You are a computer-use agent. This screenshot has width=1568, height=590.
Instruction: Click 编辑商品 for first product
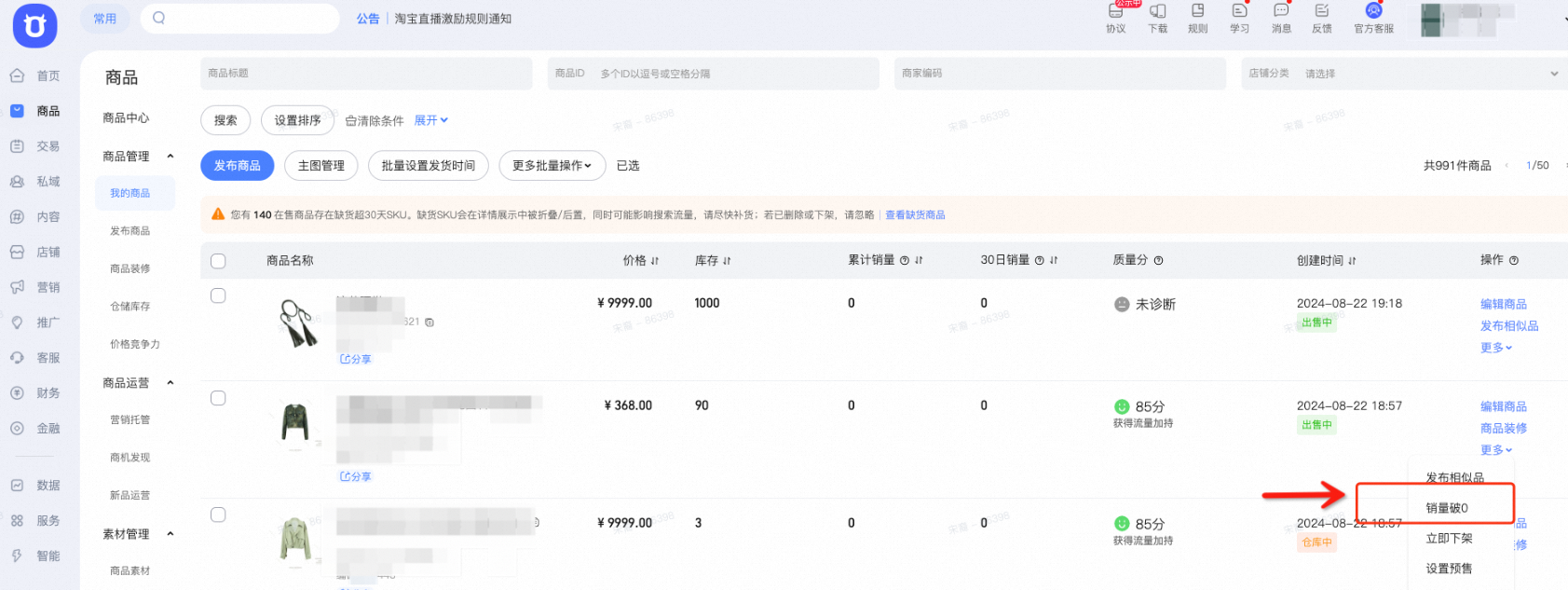(x=1504, y=304)
